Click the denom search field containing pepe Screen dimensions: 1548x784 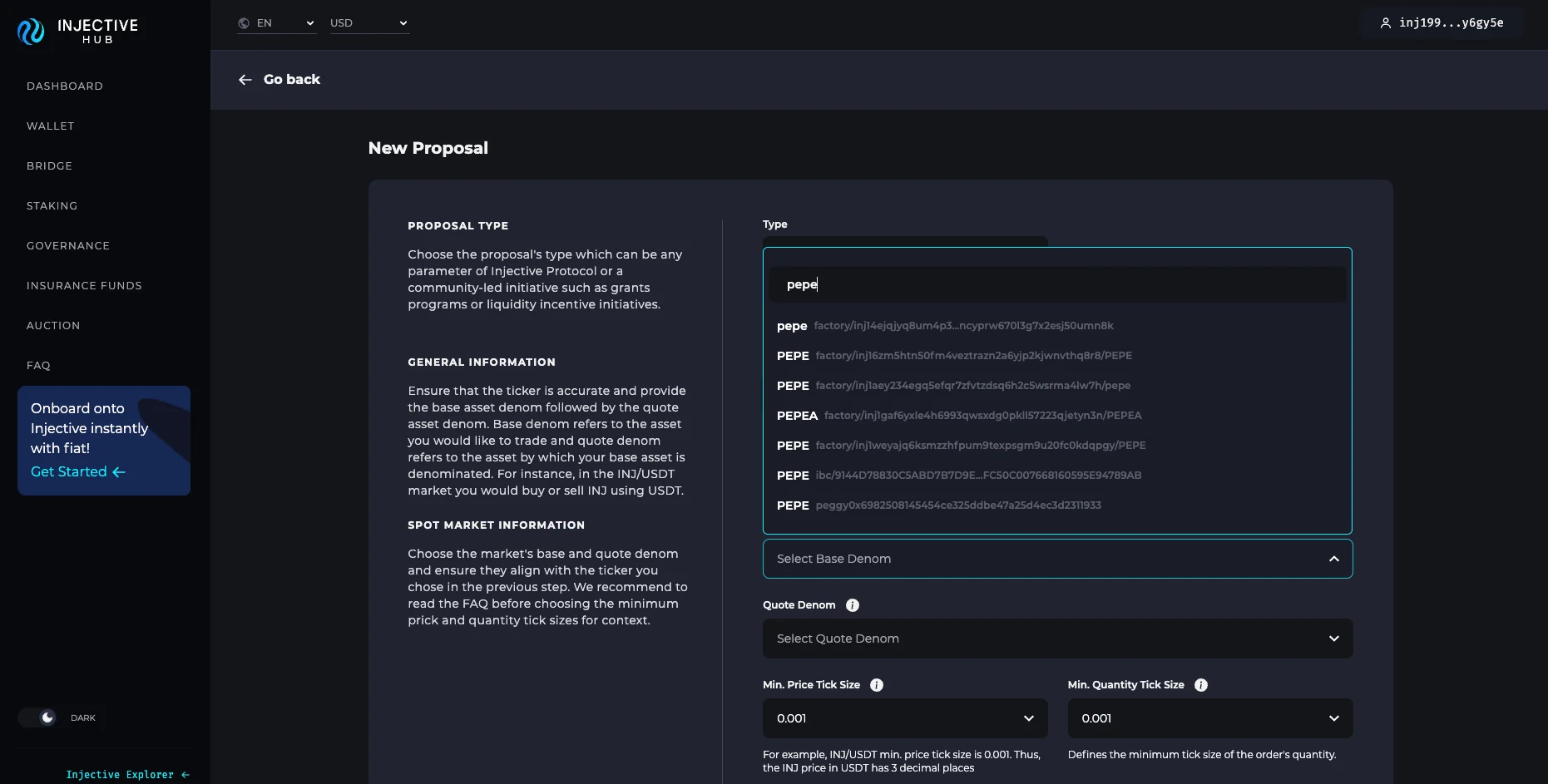1057,284
